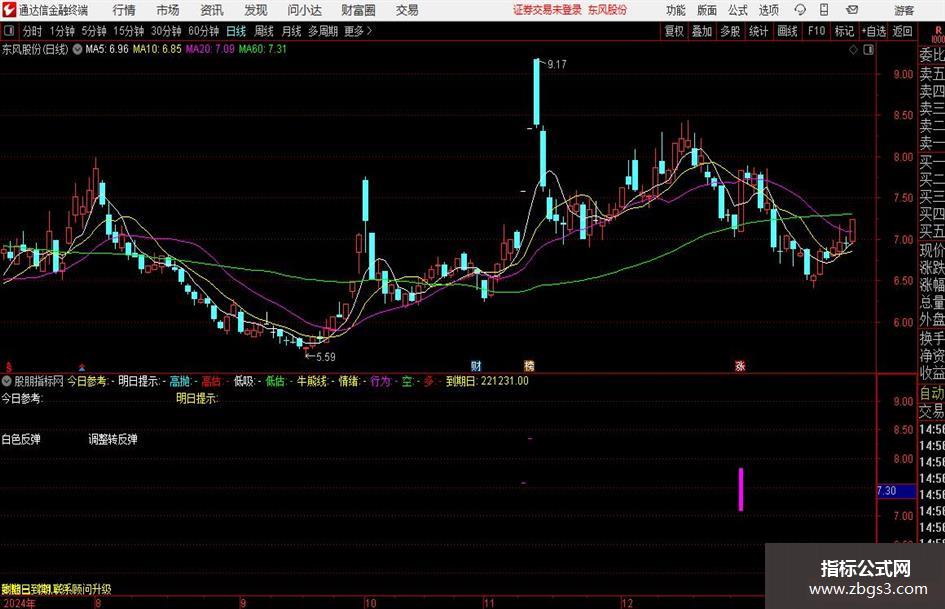Open the mail envelope icon
Screen dimensions: 945x609
(852, 10)
